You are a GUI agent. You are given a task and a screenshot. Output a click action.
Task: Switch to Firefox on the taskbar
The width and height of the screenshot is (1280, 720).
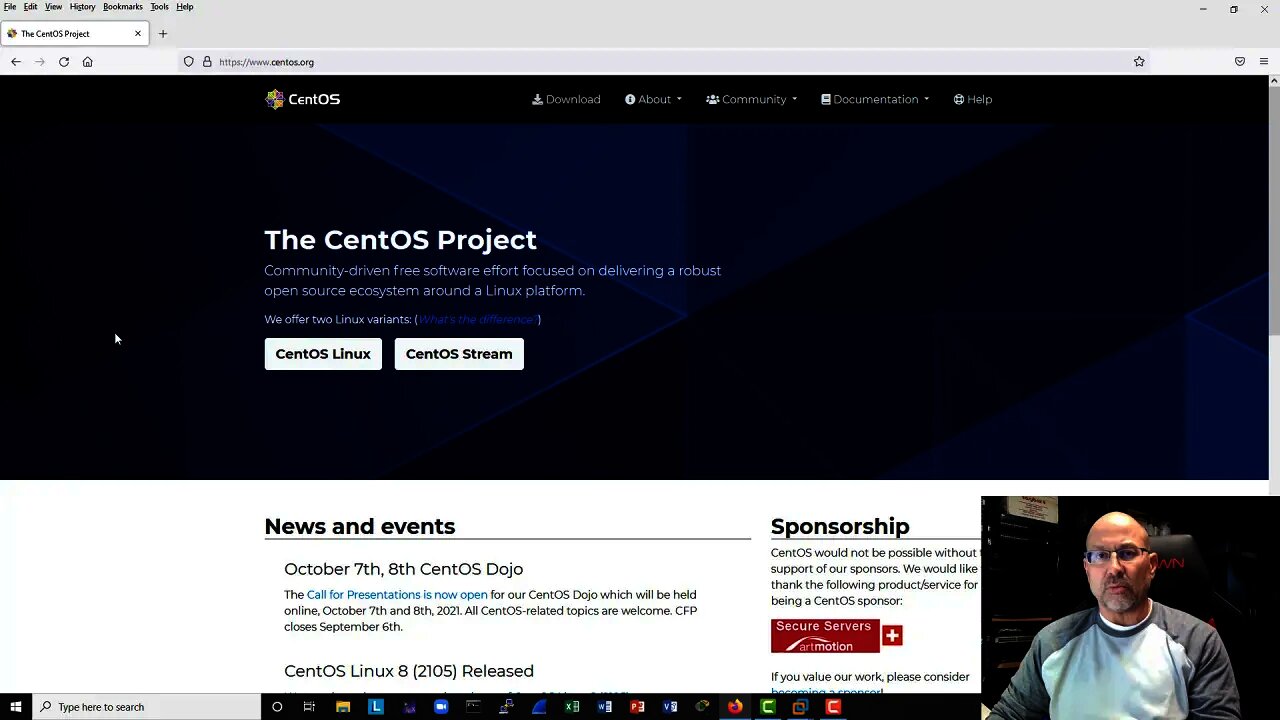pos(735,707)
